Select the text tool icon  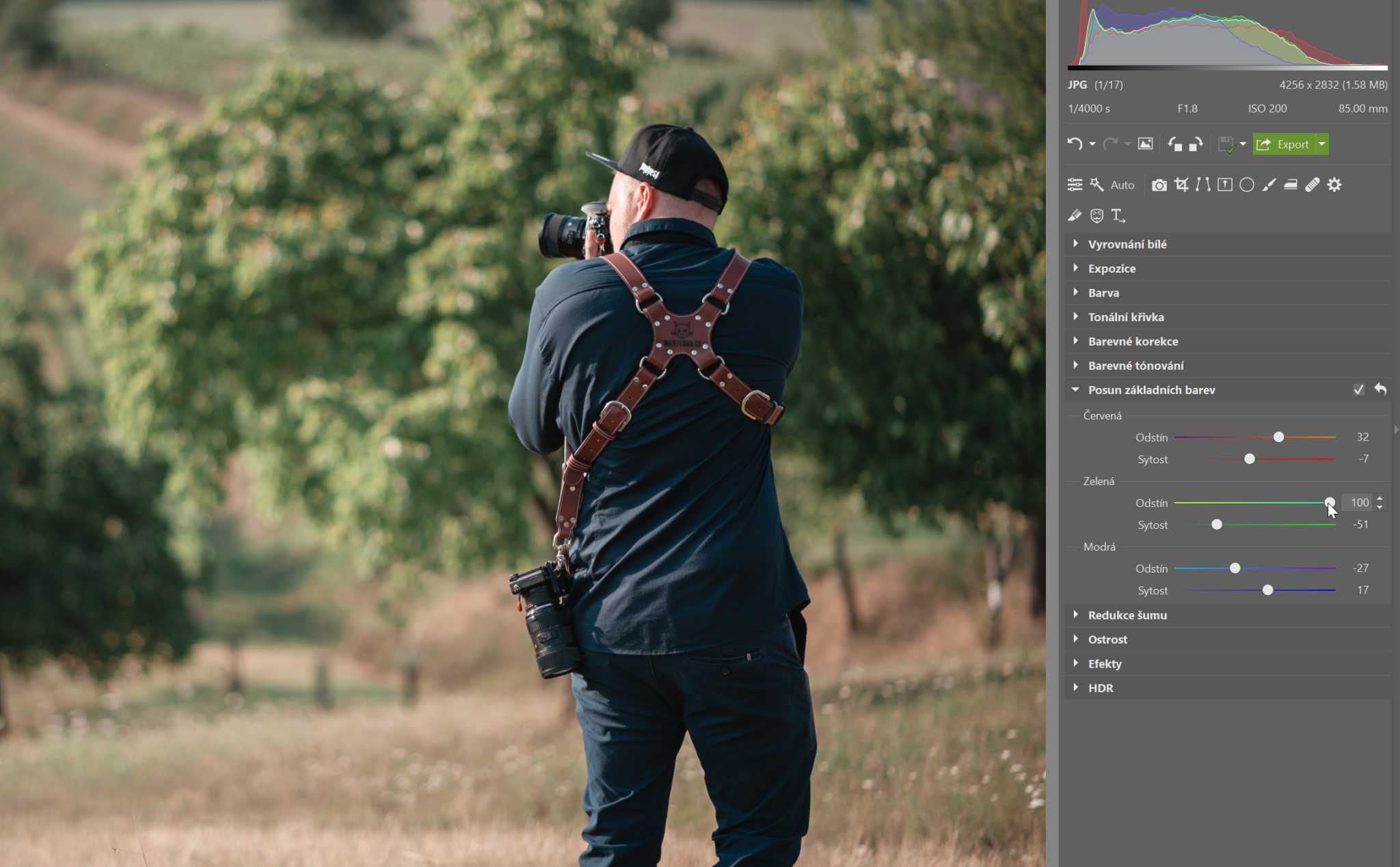coord(1118,216)
